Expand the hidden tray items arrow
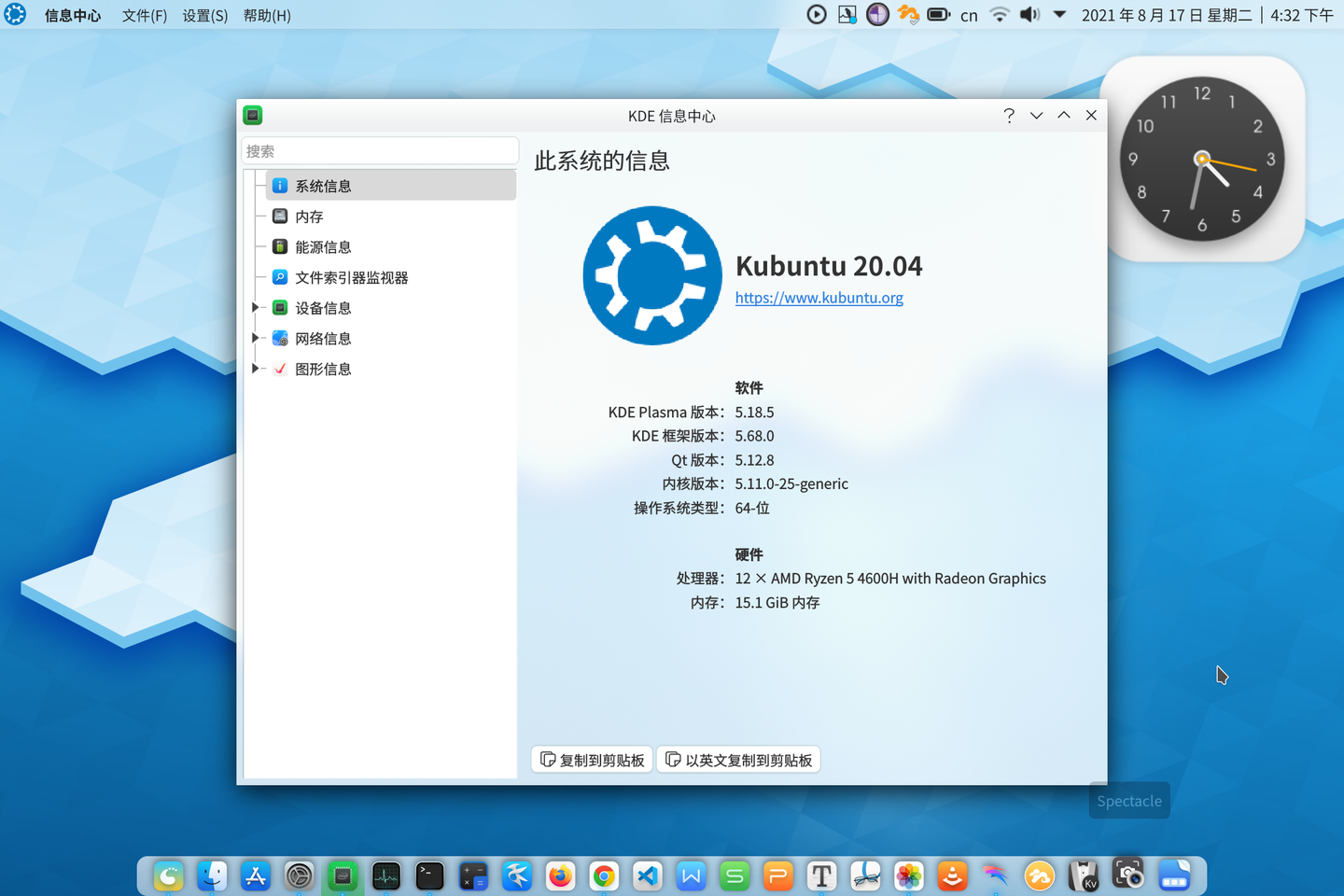The height and width of the screenshot is (896, 1344). [x=1059, y=14]
